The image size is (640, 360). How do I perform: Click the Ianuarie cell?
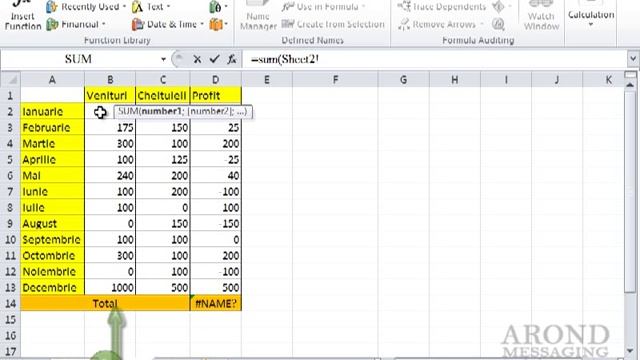tap(52, 111)
